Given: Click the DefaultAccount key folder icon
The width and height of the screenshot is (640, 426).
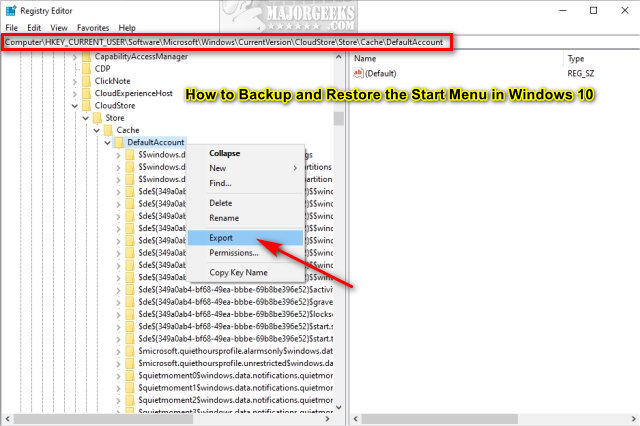Looking at the screenshot, I should tap(119, 142).
